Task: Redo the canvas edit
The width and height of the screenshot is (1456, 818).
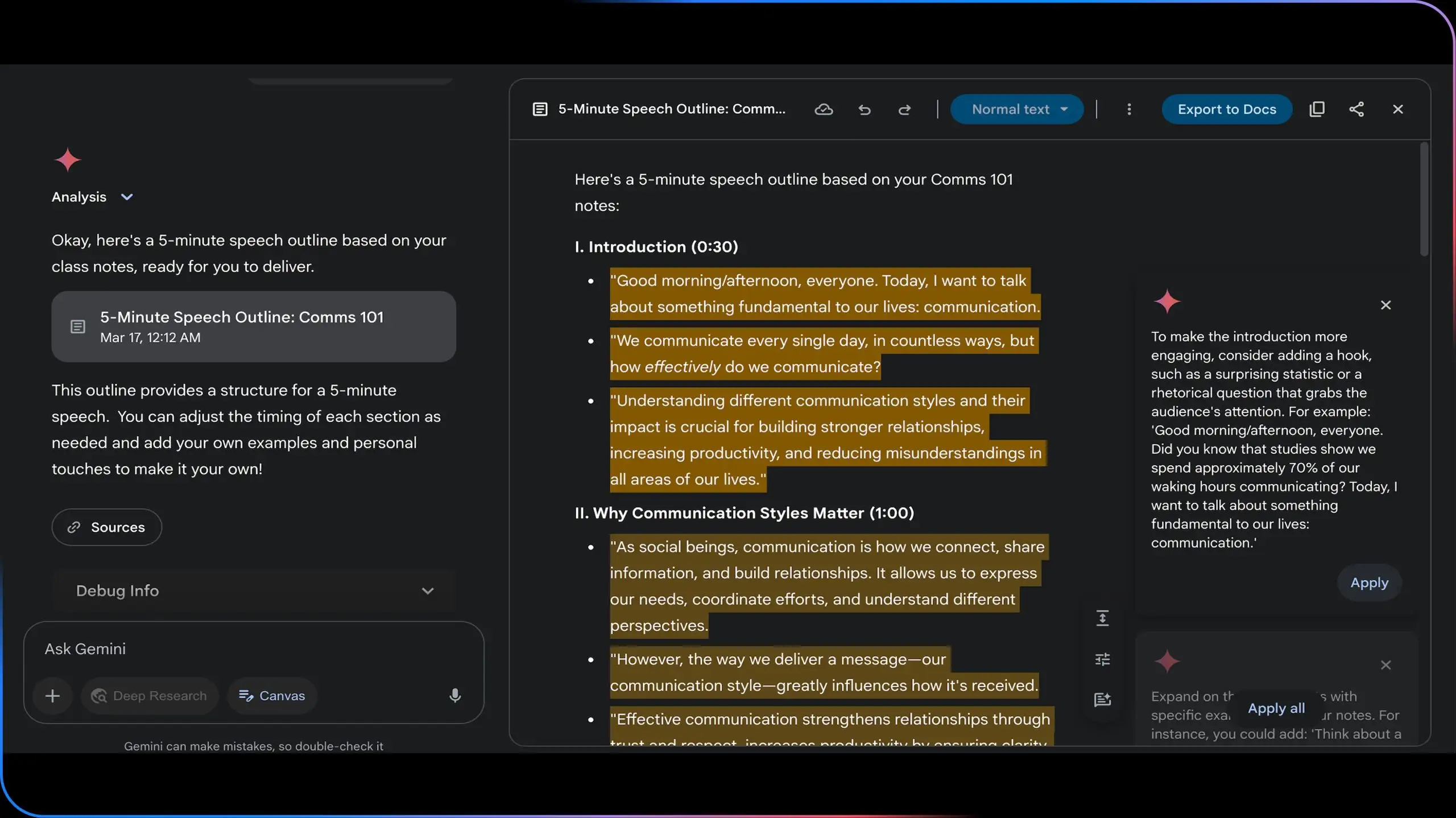Action: (x=904, y=109)
